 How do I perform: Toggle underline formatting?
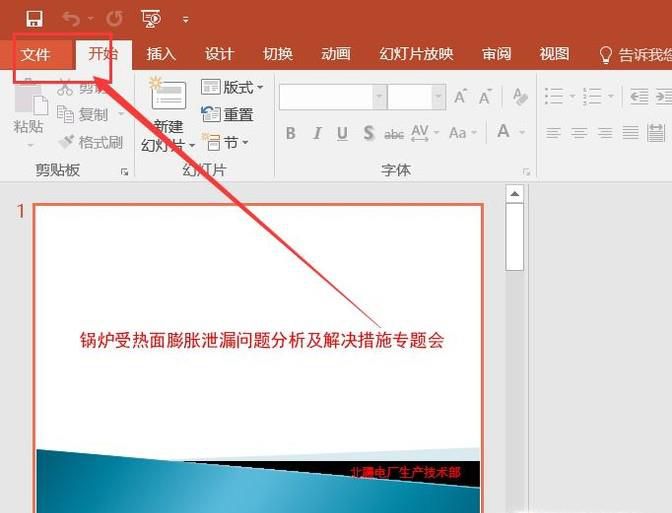tap(342, 133)
